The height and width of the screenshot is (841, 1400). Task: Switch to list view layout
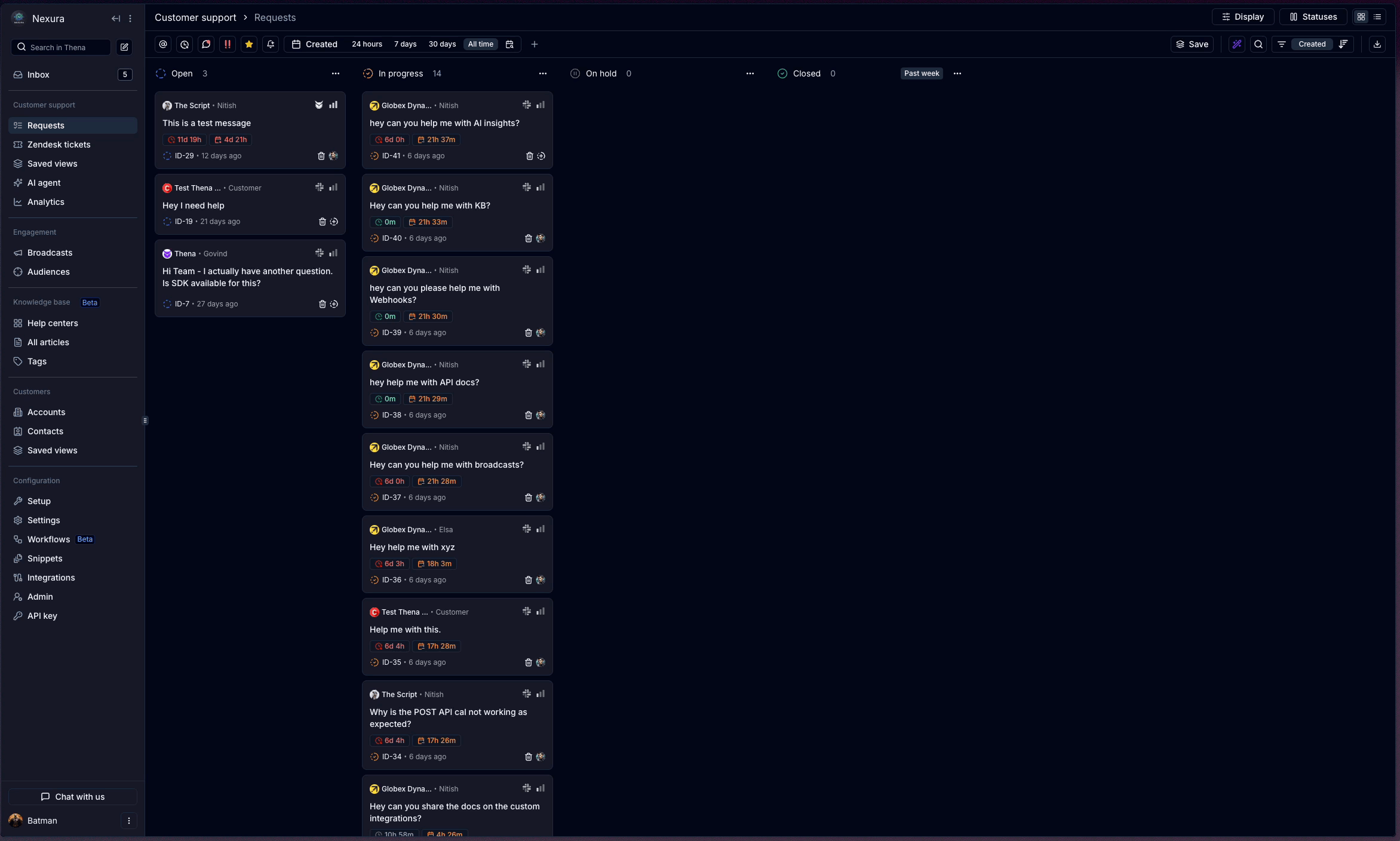(x=1377, y=17)
